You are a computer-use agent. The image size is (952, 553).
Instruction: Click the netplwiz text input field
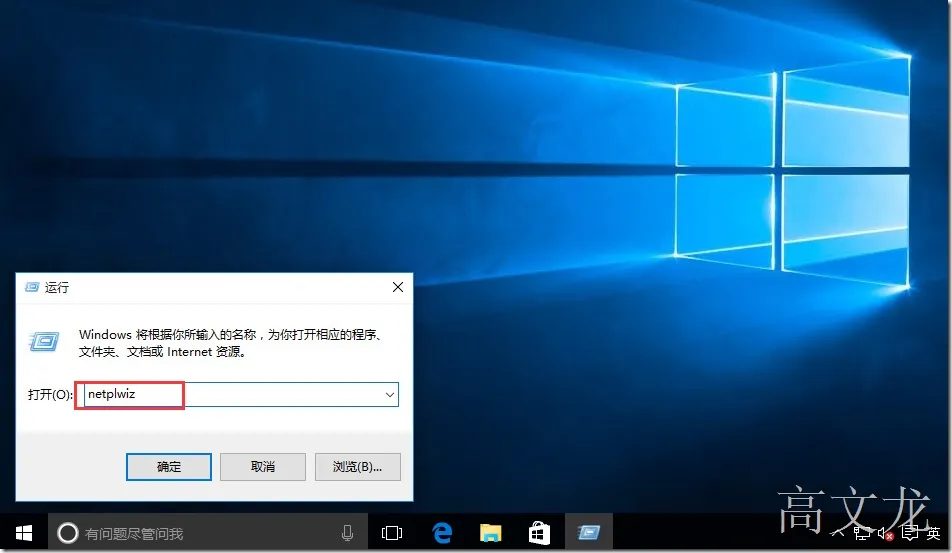coord(237,395)
